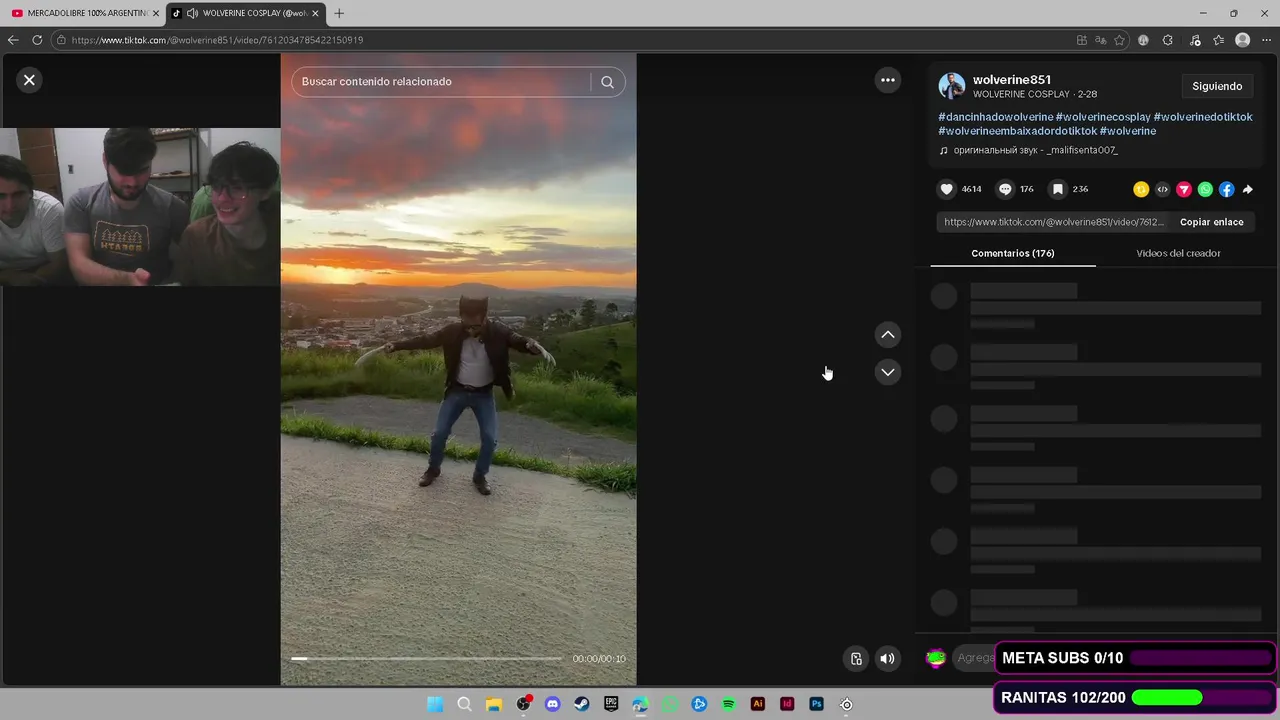Click browser back arrow
1280x720 pixels.
click(x=13, y=40)
